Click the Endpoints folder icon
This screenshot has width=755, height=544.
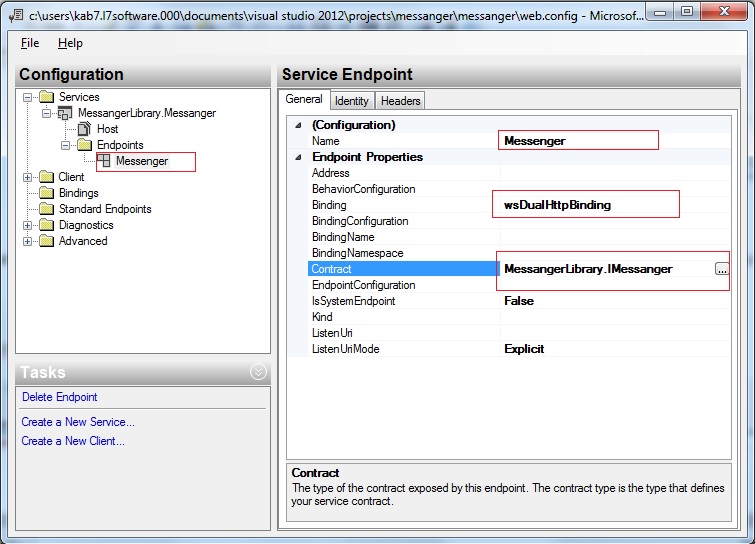[x=84, y=145]
